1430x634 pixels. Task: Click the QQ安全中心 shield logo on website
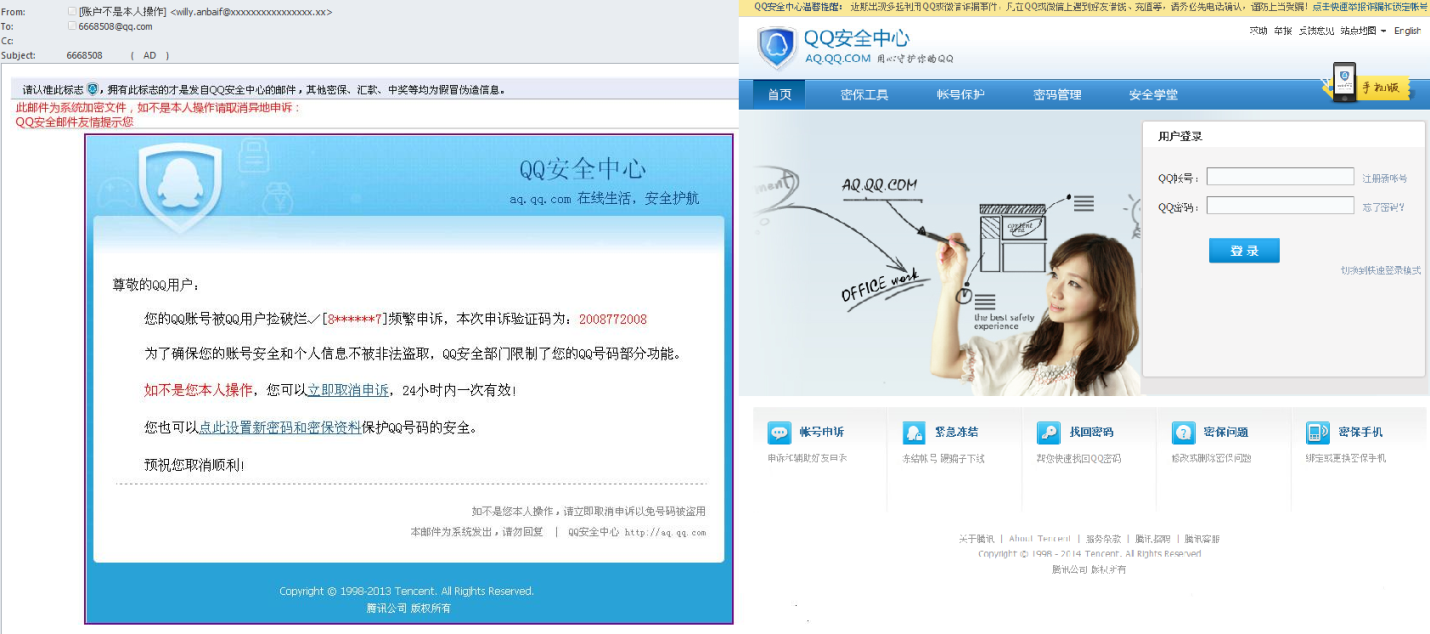click(776, 47)
